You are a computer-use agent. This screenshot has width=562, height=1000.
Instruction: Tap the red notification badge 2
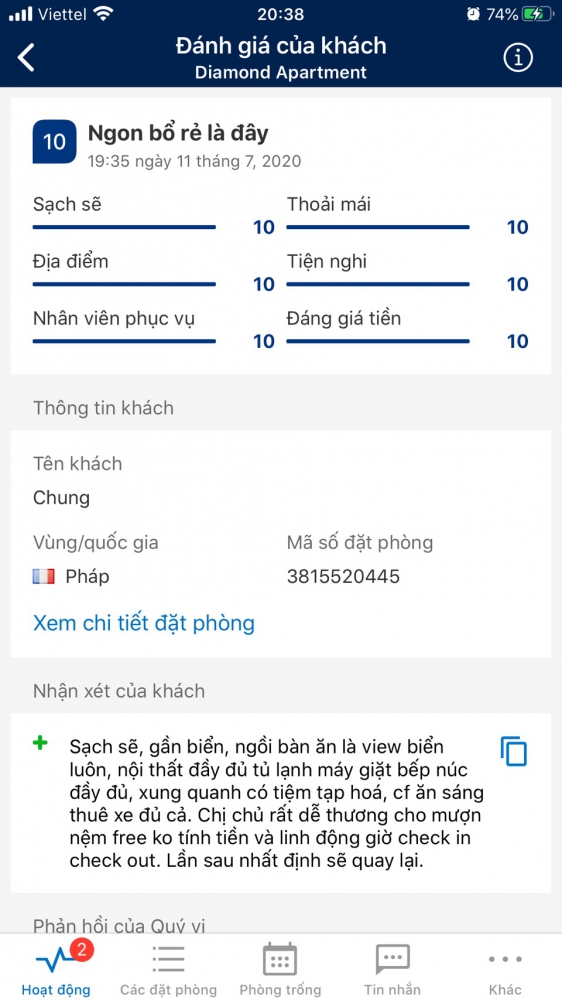click(82, 951)
